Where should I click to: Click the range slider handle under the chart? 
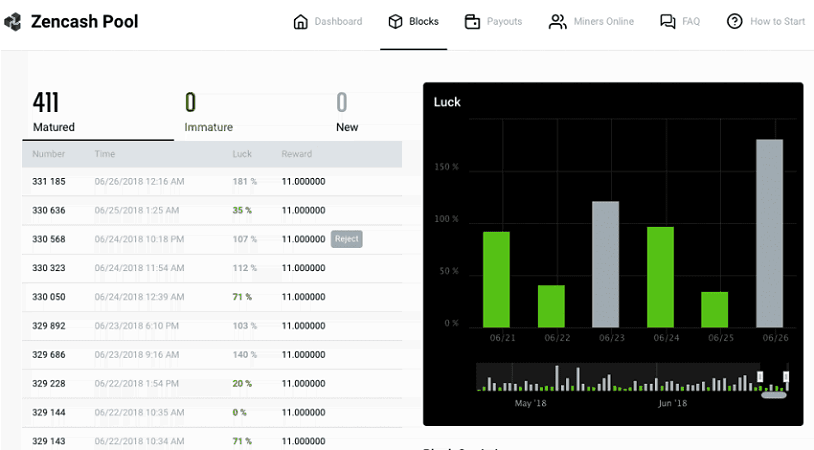coord(774,395)
